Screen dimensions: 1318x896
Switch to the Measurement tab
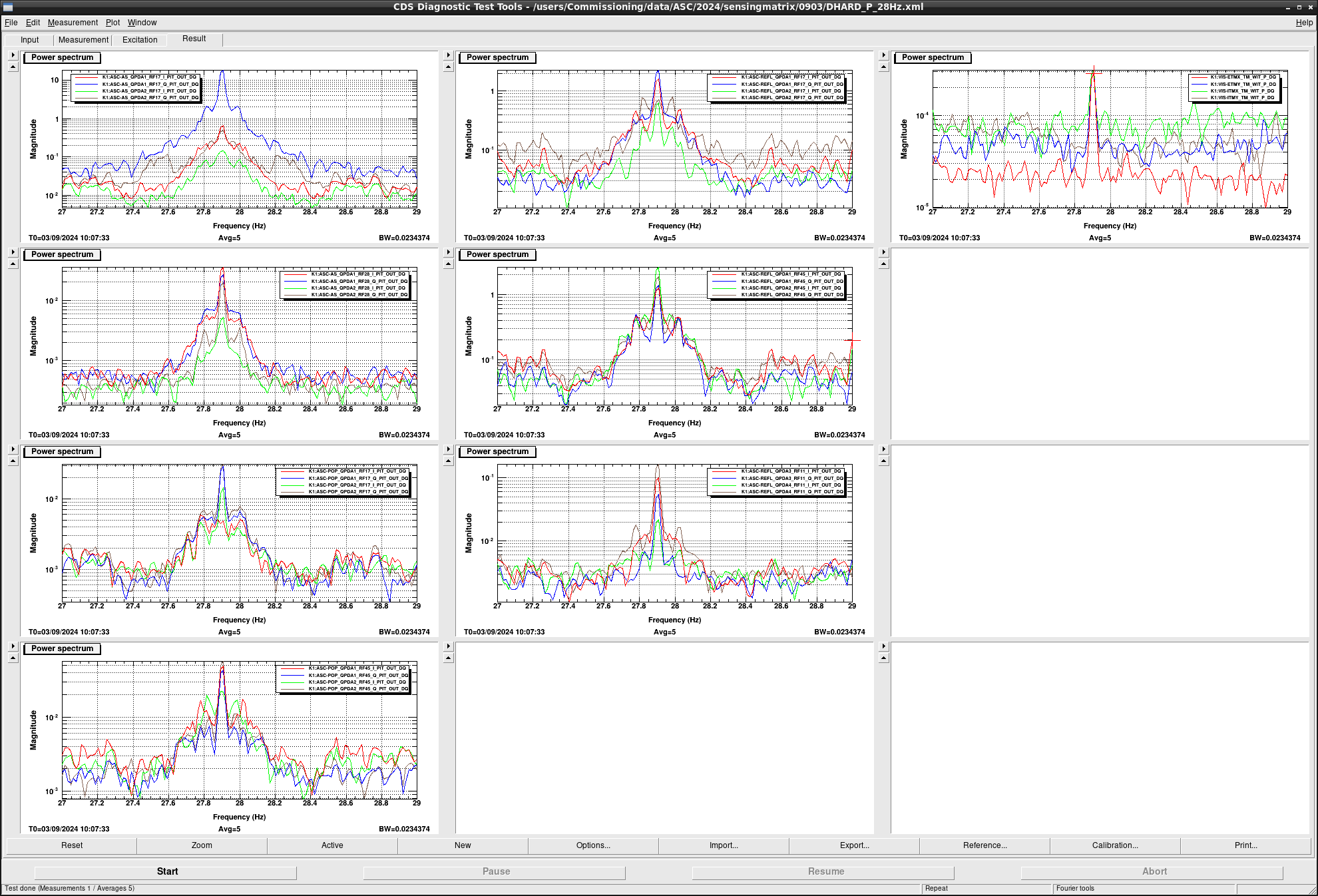[x=83, y=40]
